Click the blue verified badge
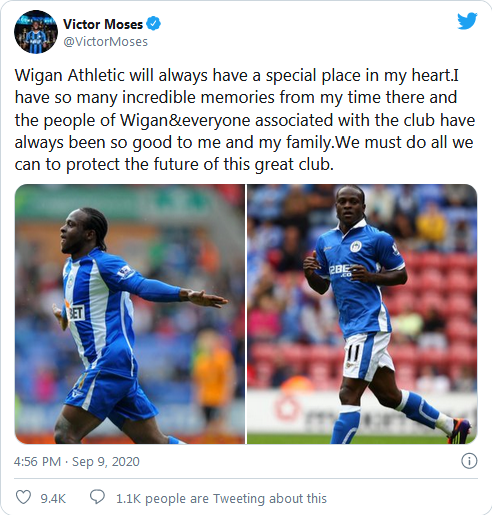 pyautogui.click(x=154, y=24)
